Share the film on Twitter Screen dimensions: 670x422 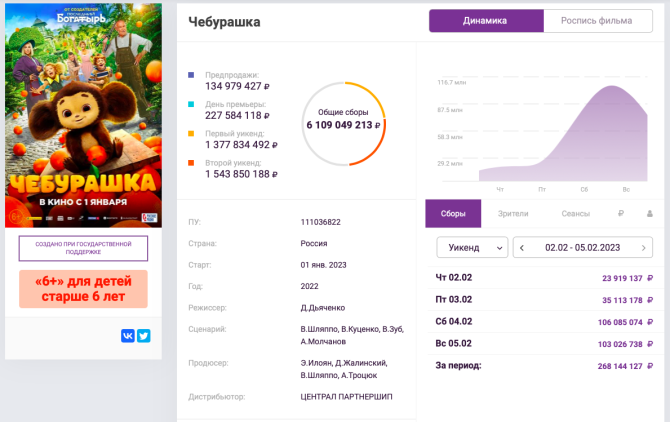tap(143, 336)
